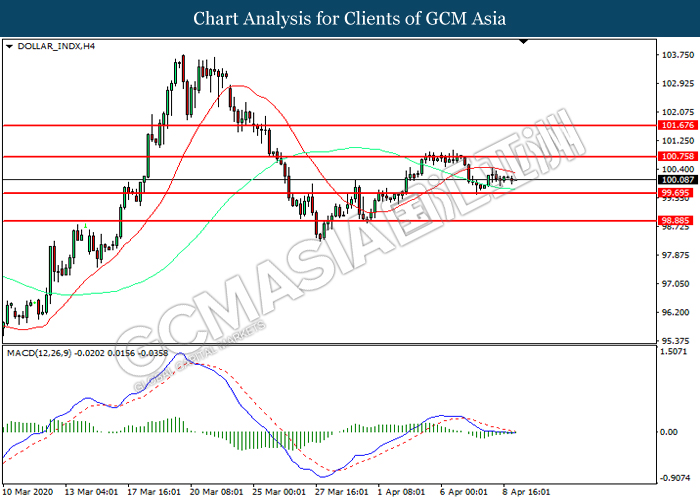Click the 103.750 price axis value
This screenshot has height=500, width=700.
[678, 55]
